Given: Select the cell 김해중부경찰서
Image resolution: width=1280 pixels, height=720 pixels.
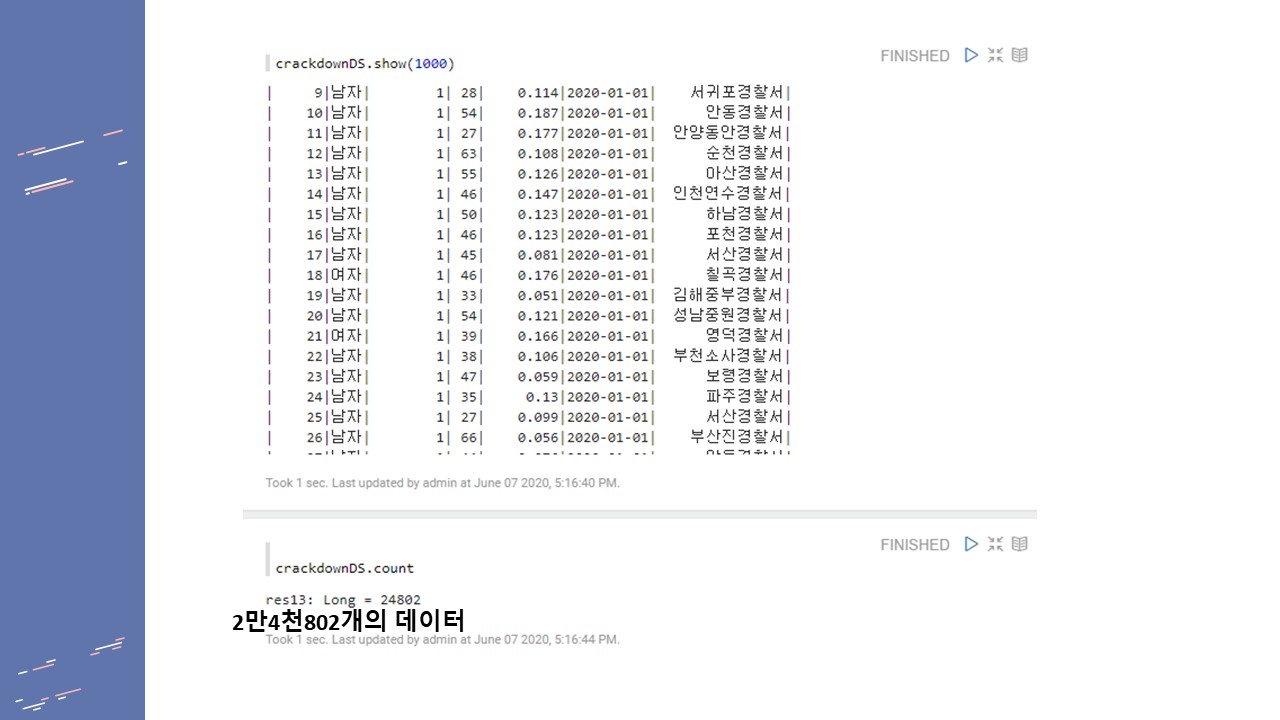Looking at the screenshot, I should coord(729,295).
